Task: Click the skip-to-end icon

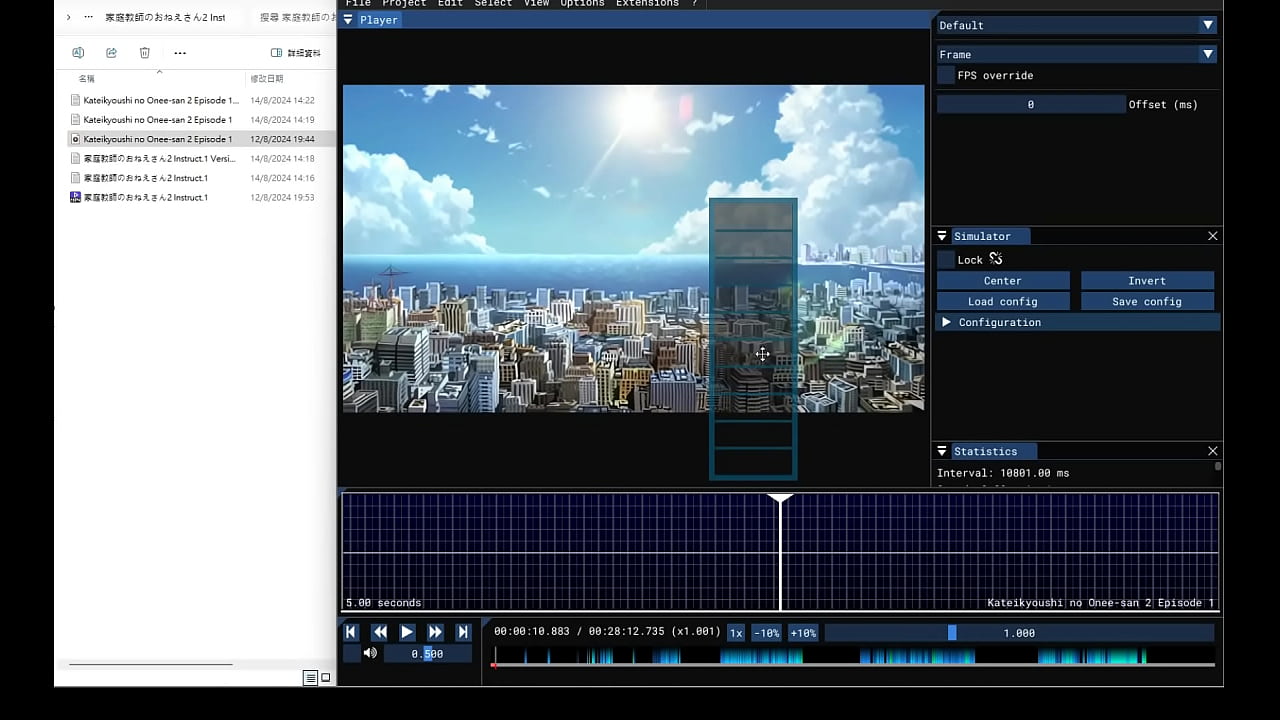Action: (x=463, y=632)
